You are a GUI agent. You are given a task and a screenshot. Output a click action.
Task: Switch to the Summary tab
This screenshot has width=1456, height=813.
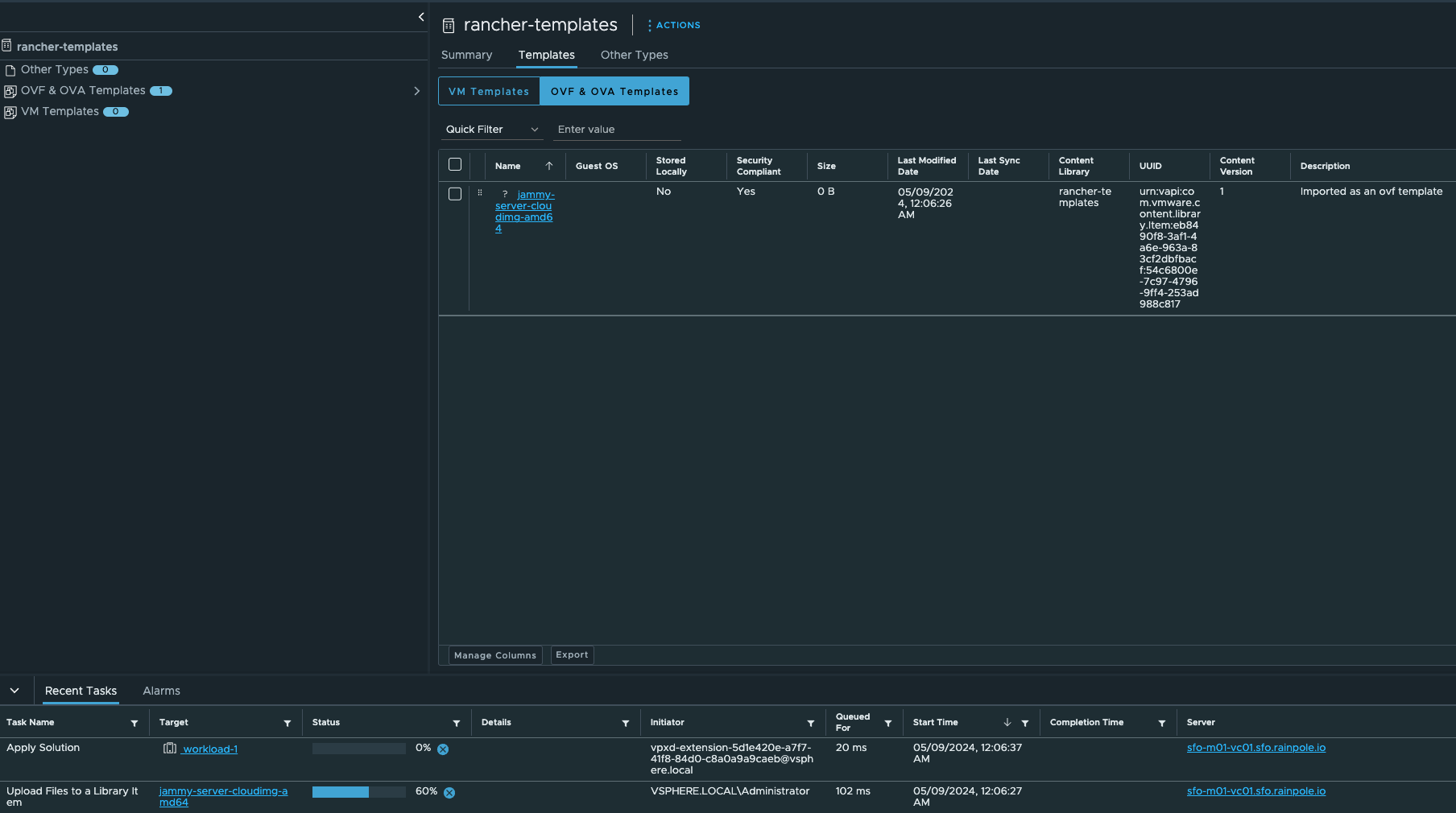(x=466, y=55)
